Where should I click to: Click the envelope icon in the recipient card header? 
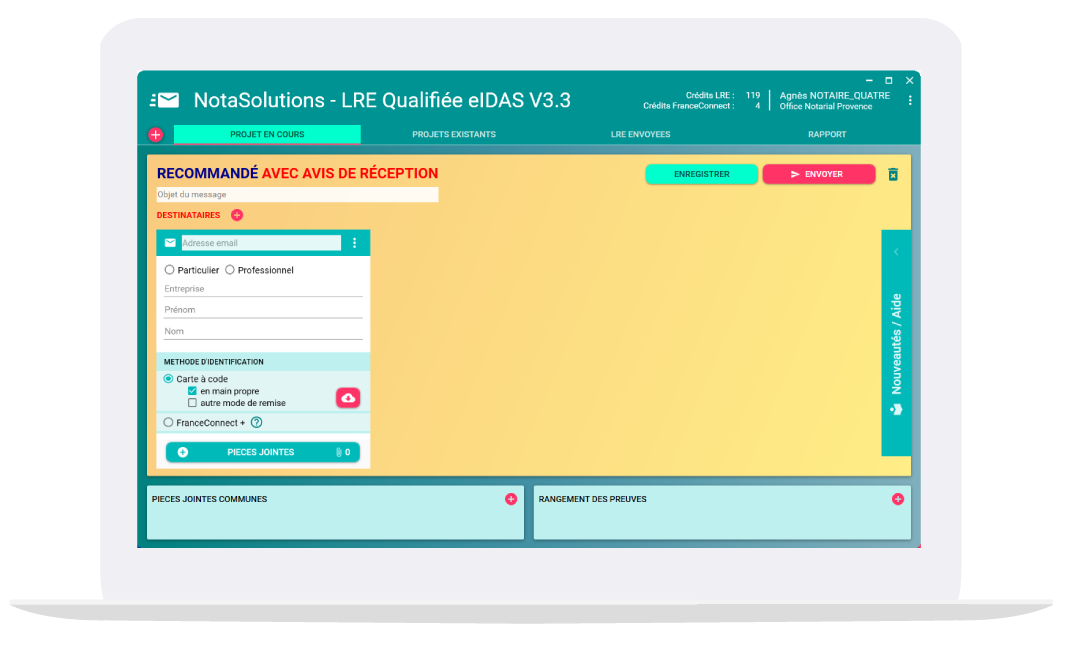point(170,243)
